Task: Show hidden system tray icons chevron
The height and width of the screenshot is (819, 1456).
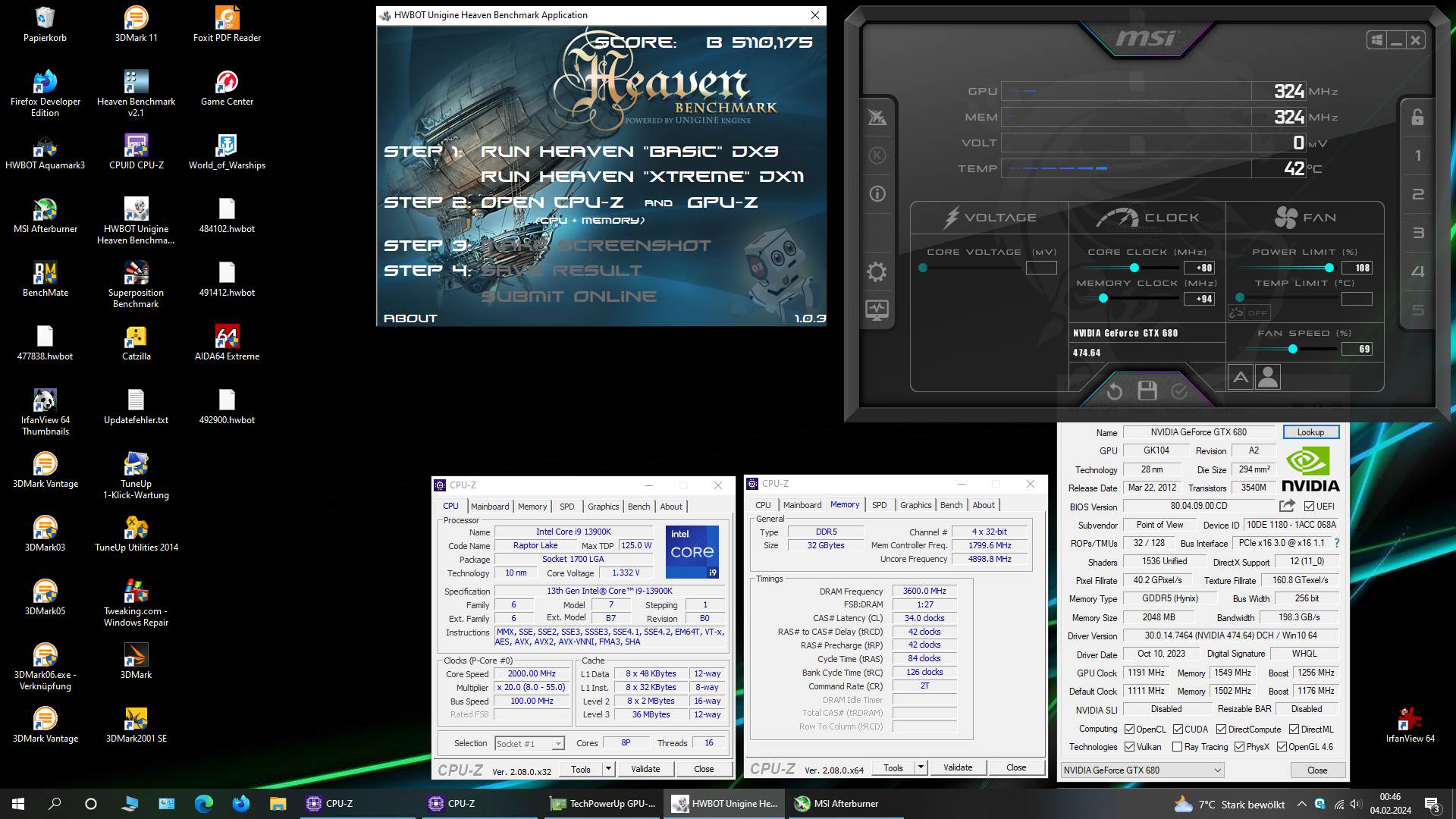Action: click(x=1301, y=804)
